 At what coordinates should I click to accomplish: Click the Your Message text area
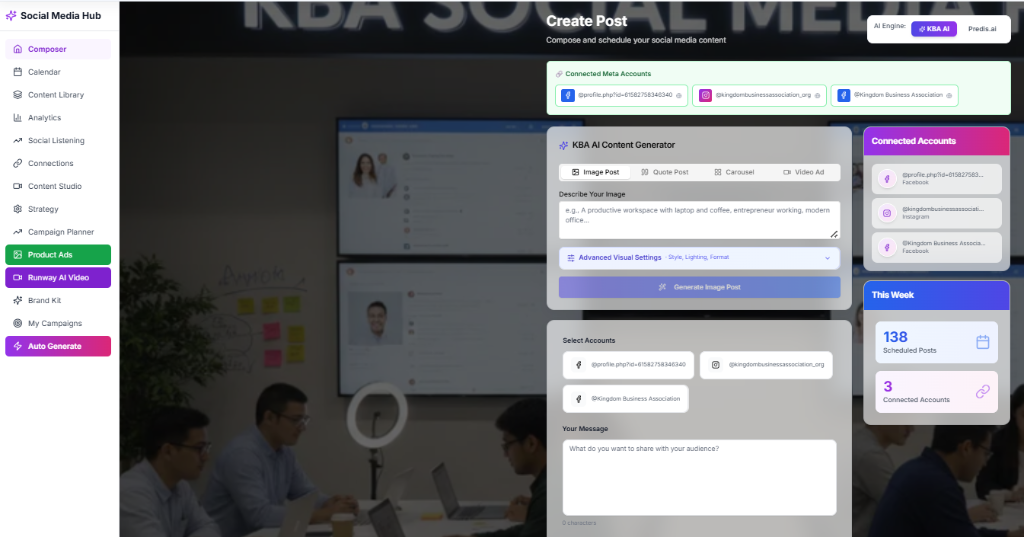click(699, 478)
